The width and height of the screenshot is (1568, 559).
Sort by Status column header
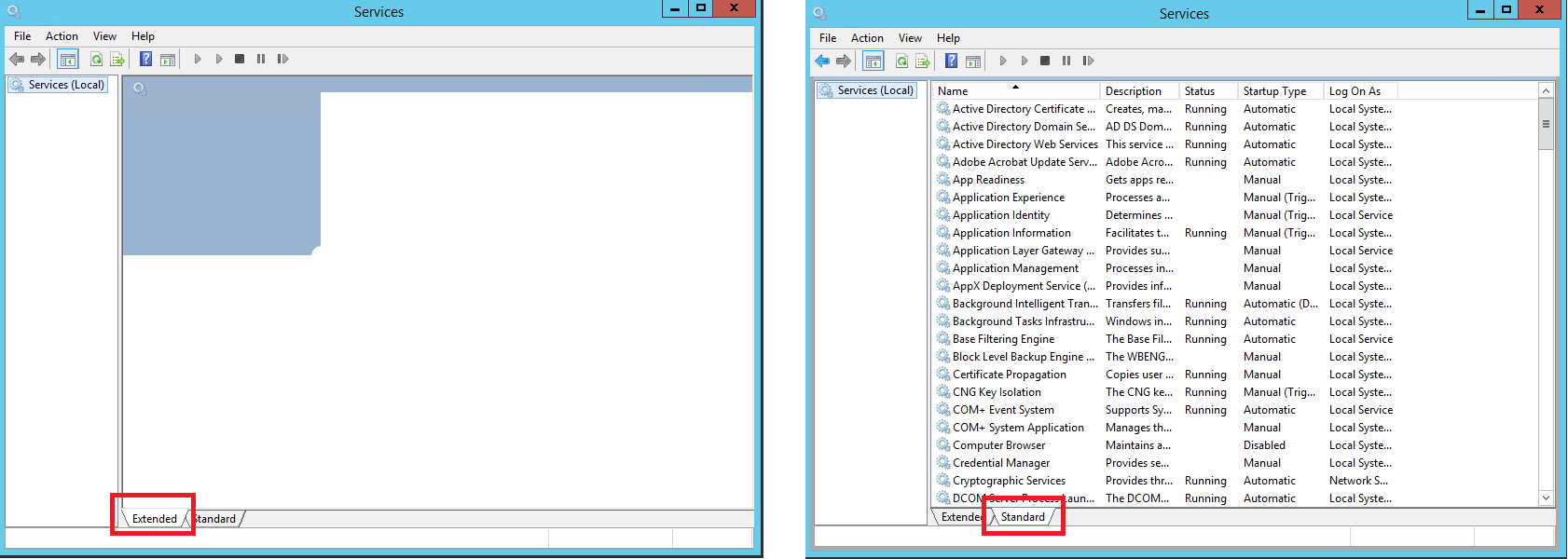[1208, 91]
